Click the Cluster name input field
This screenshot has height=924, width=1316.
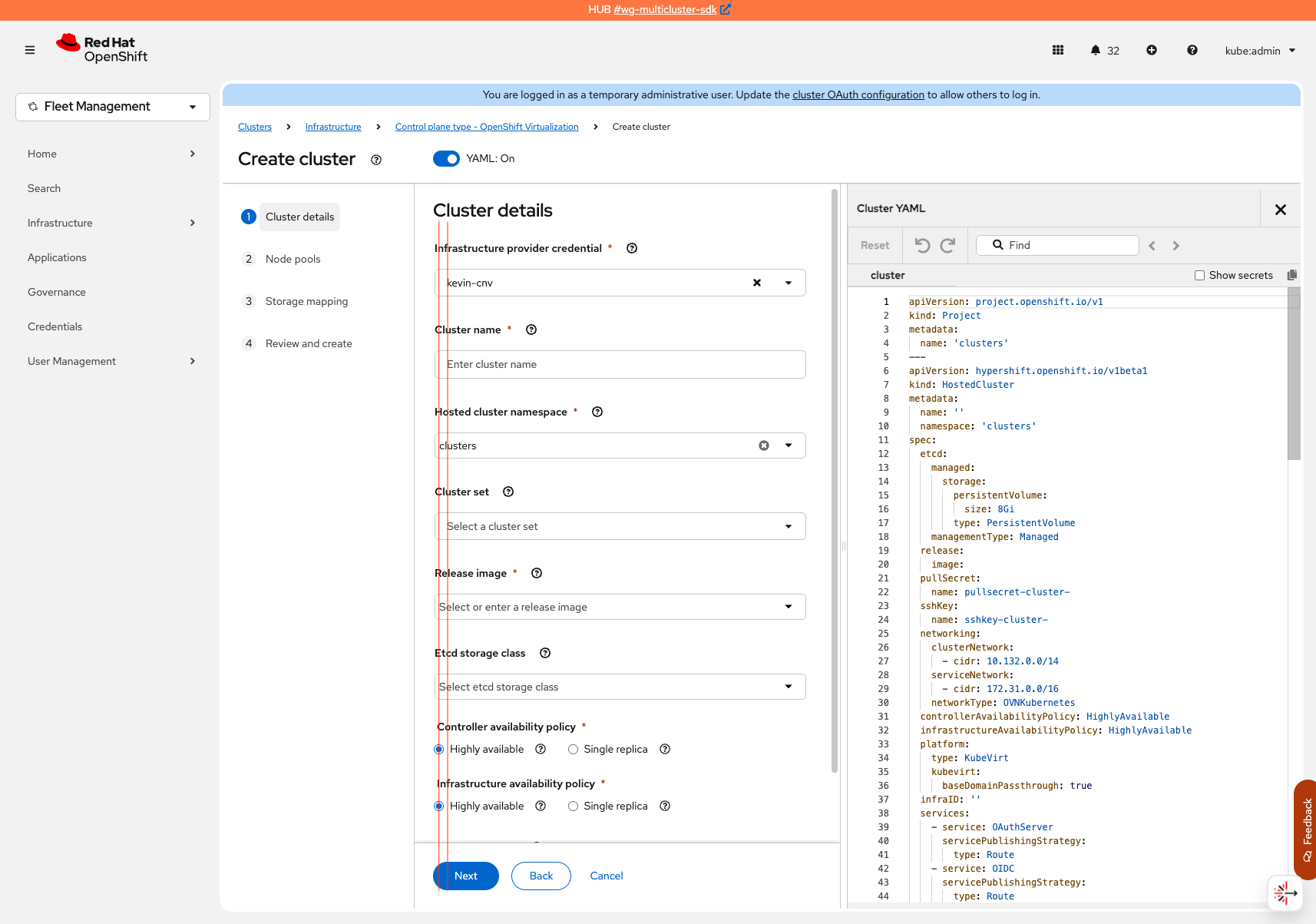[620, 364]
